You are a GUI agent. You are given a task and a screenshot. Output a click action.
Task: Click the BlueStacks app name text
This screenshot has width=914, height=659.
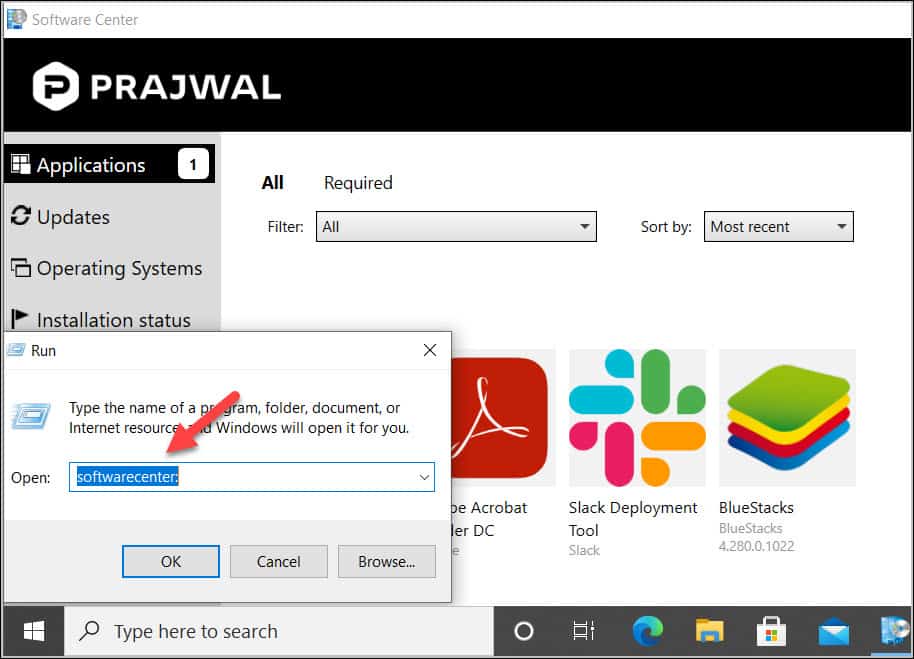756,508
